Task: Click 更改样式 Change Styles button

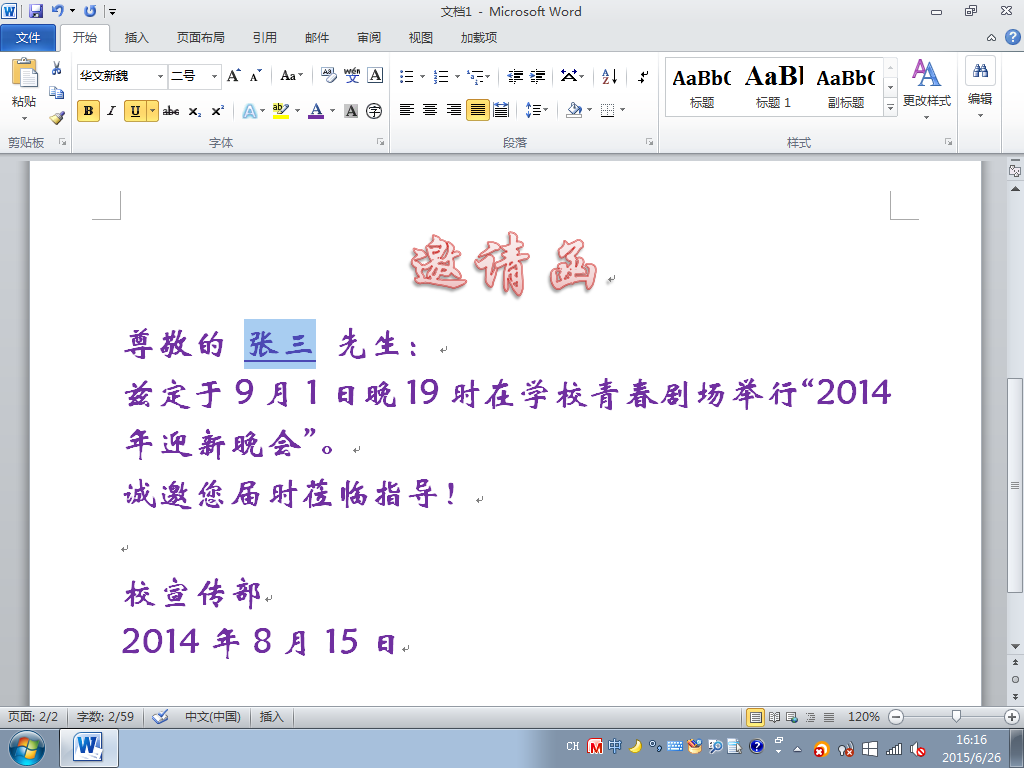Action: pos(927,88)
